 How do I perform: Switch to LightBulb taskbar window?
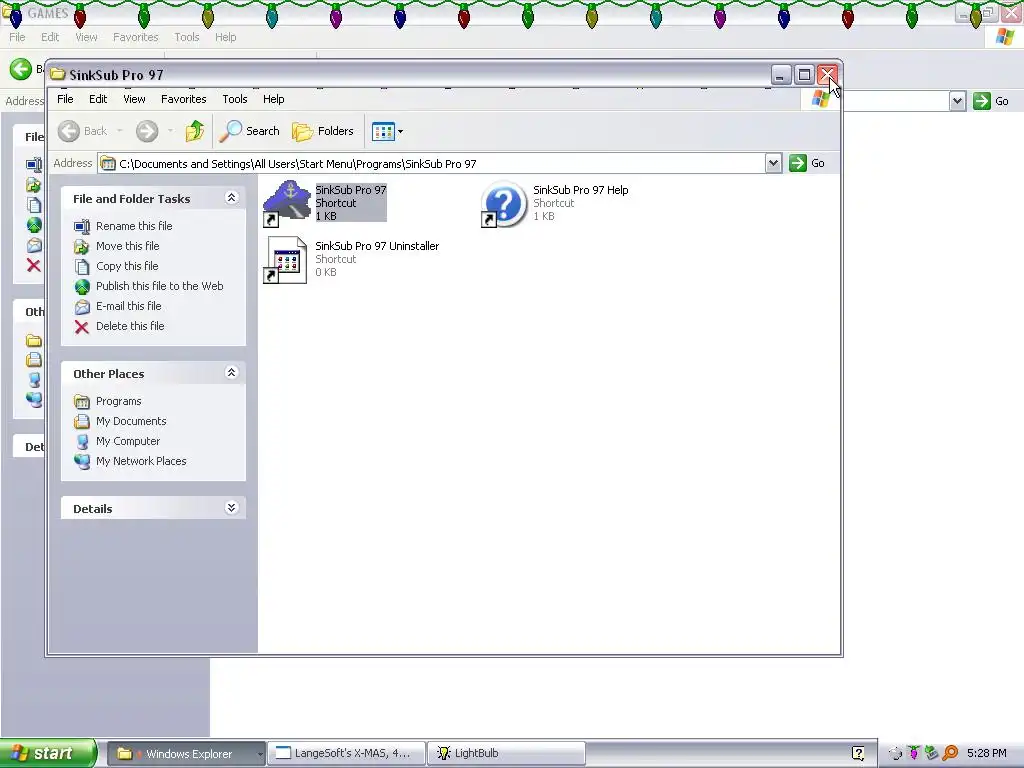point(506,754)
